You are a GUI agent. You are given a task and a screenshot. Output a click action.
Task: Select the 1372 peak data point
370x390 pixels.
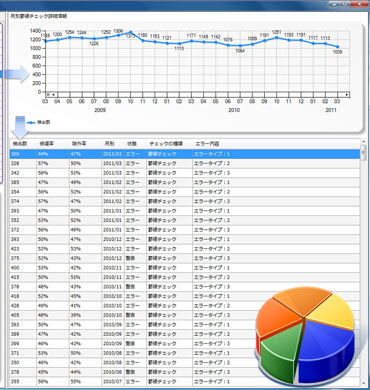pos(130,32)
